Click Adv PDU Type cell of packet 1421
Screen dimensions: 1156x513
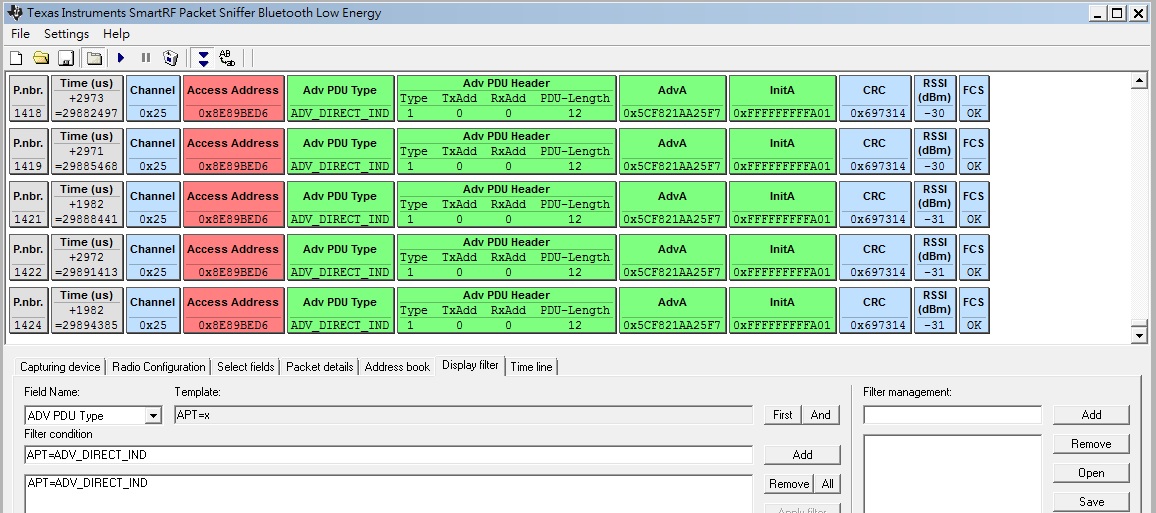coord(340,205)
